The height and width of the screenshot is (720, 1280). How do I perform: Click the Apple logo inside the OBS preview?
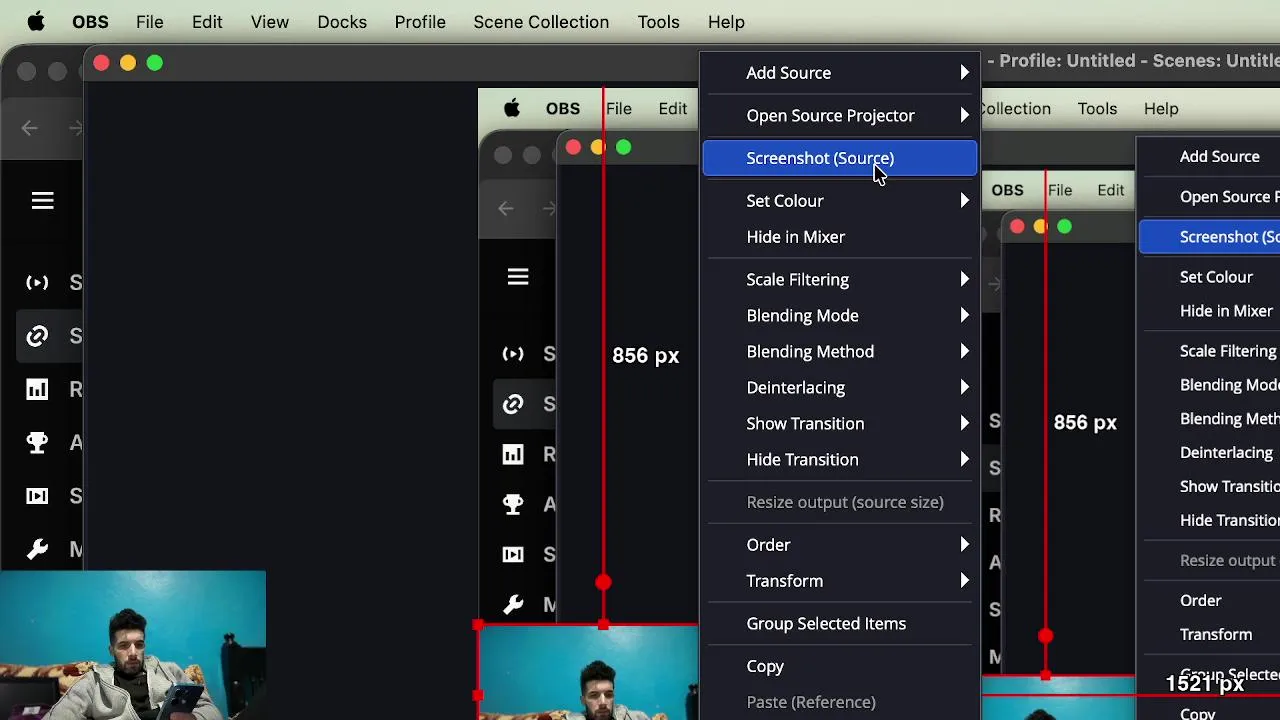[x=512, y=108]
